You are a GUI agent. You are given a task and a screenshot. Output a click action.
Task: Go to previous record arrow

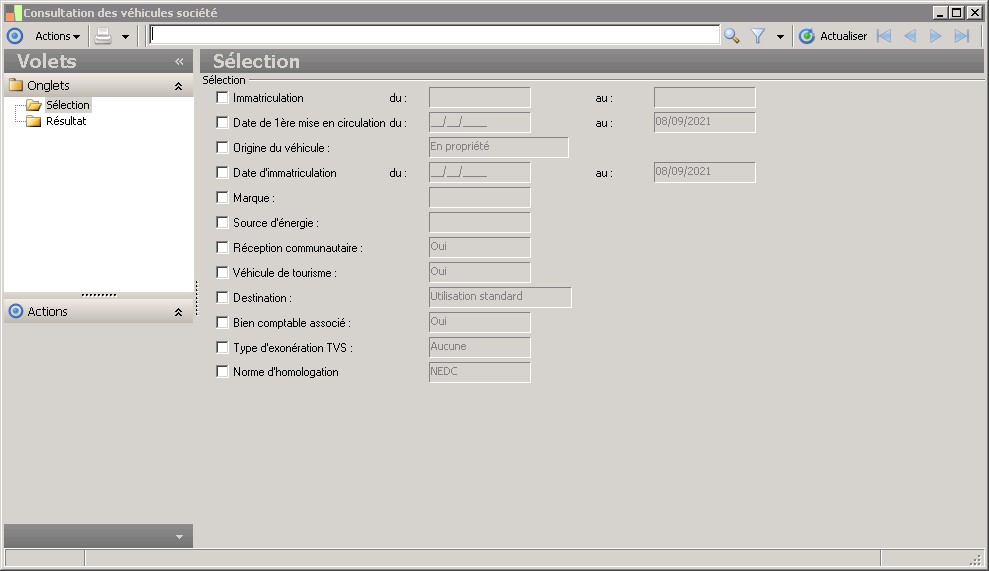coord(910,36)
